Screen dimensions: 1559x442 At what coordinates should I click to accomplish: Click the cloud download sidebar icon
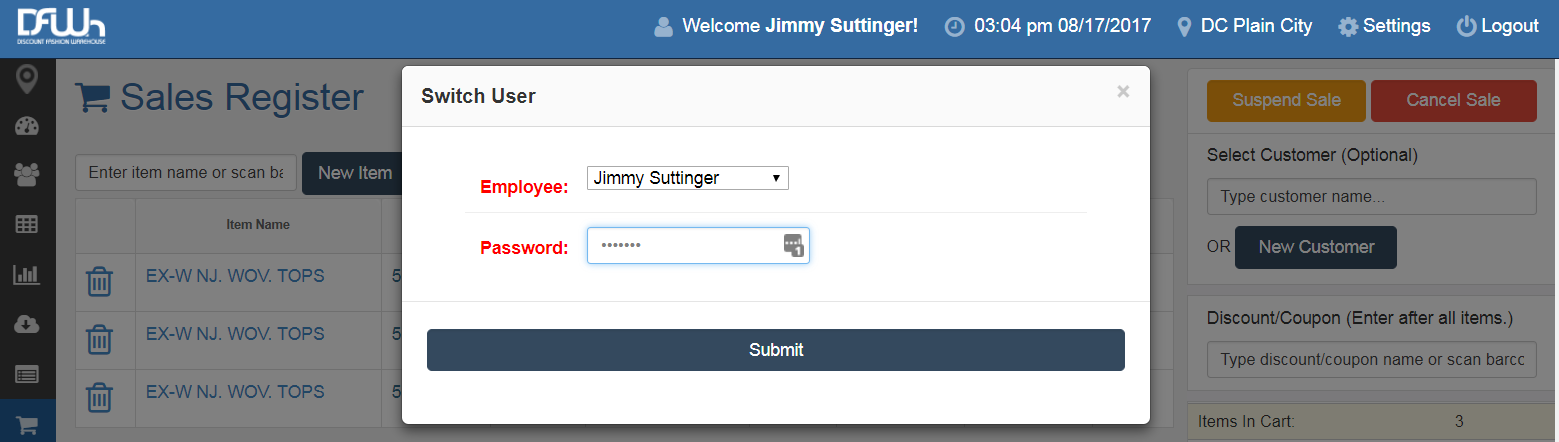point(27,324)
